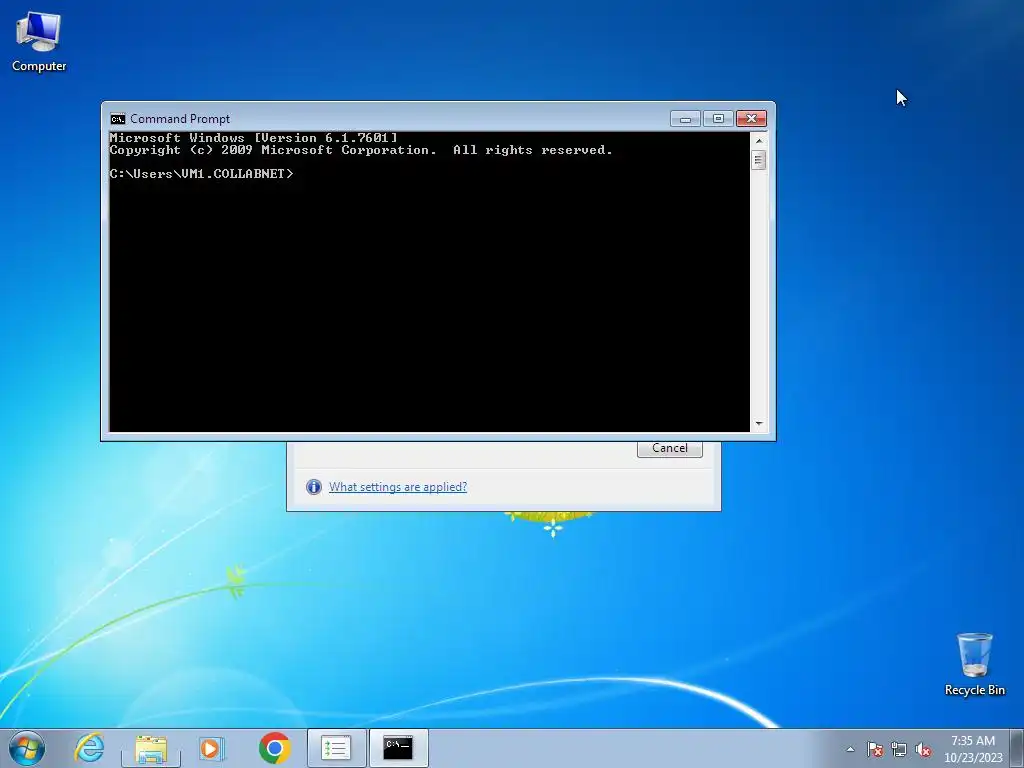Show hidden system tray icons
Screen dimensions: 1024x768
(x=850, y=749)
